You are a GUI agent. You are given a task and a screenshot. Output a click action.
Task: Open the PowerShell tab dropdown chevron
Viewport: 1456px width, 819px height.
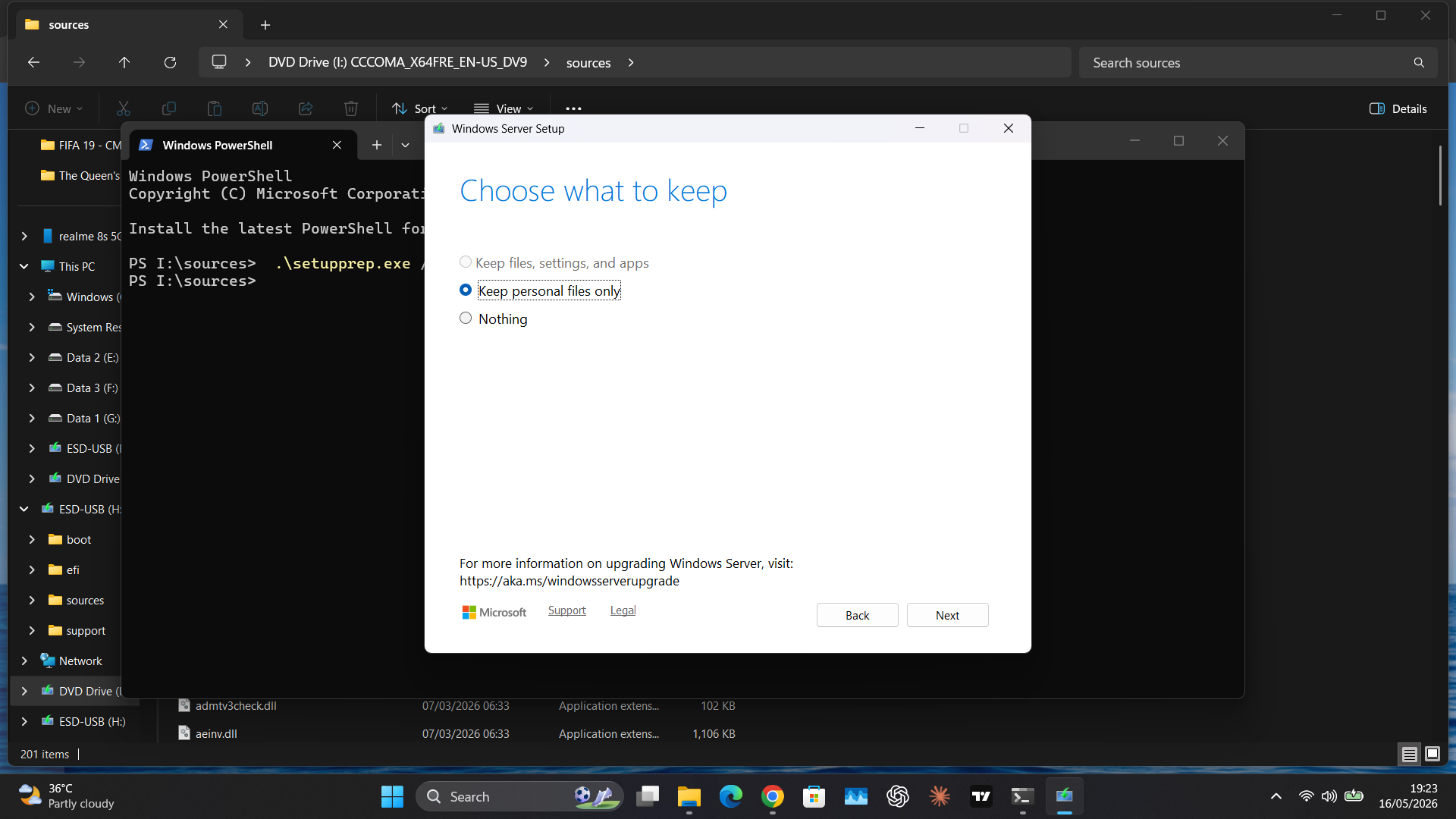click(x=406, y=145)
